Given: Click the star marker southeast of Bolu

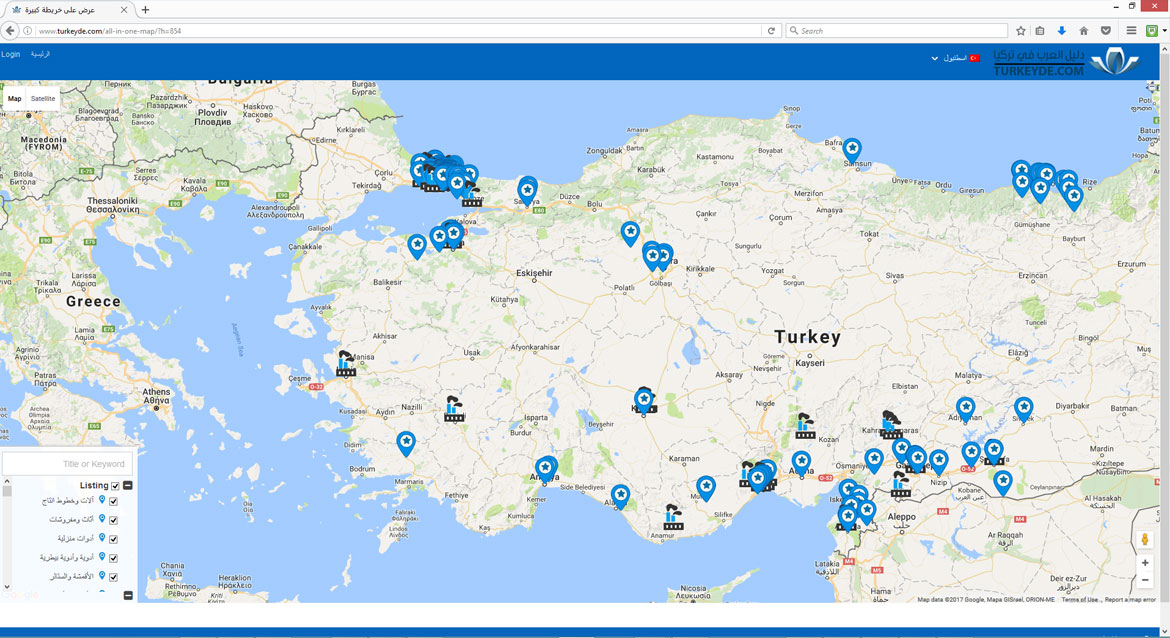Looking at the screenshot, I should [631, 233].
